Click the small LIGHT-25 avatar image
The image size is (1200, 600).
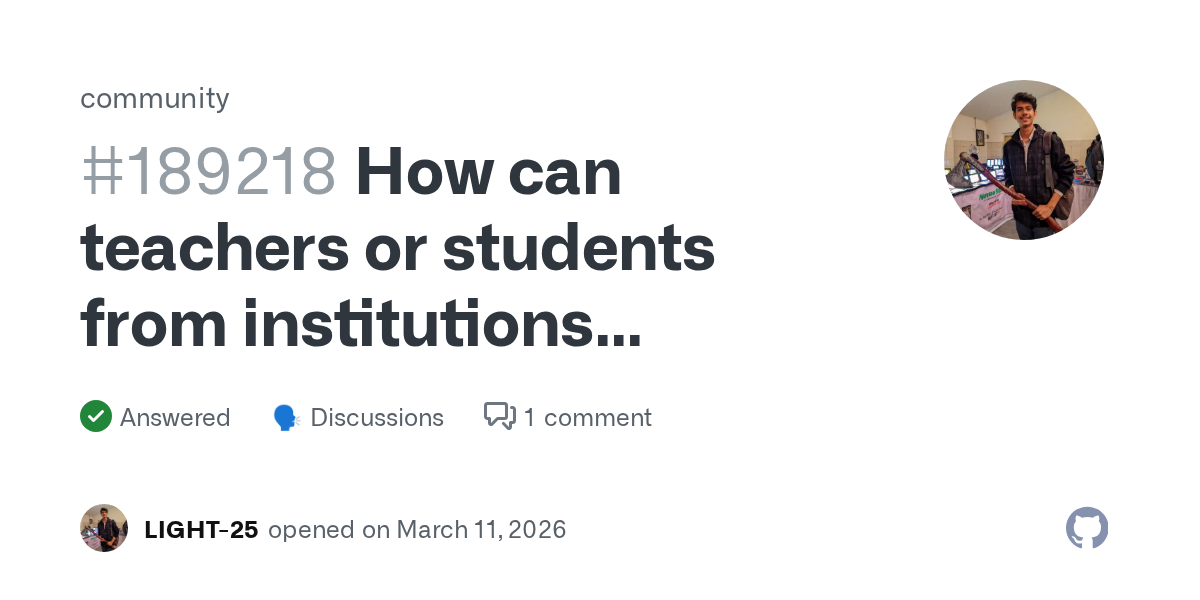(x=104, y=528)
